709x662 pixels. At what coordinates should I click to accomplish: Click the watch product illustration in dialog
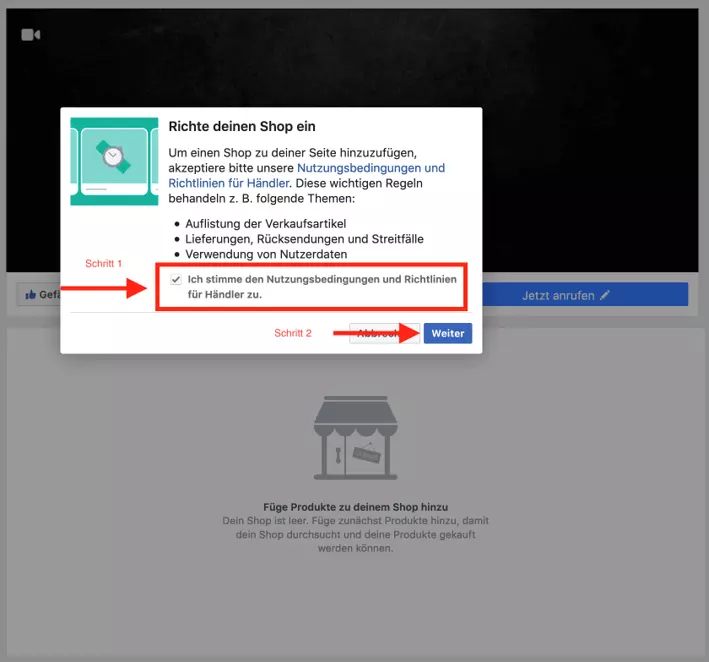(x=114, y=161)
